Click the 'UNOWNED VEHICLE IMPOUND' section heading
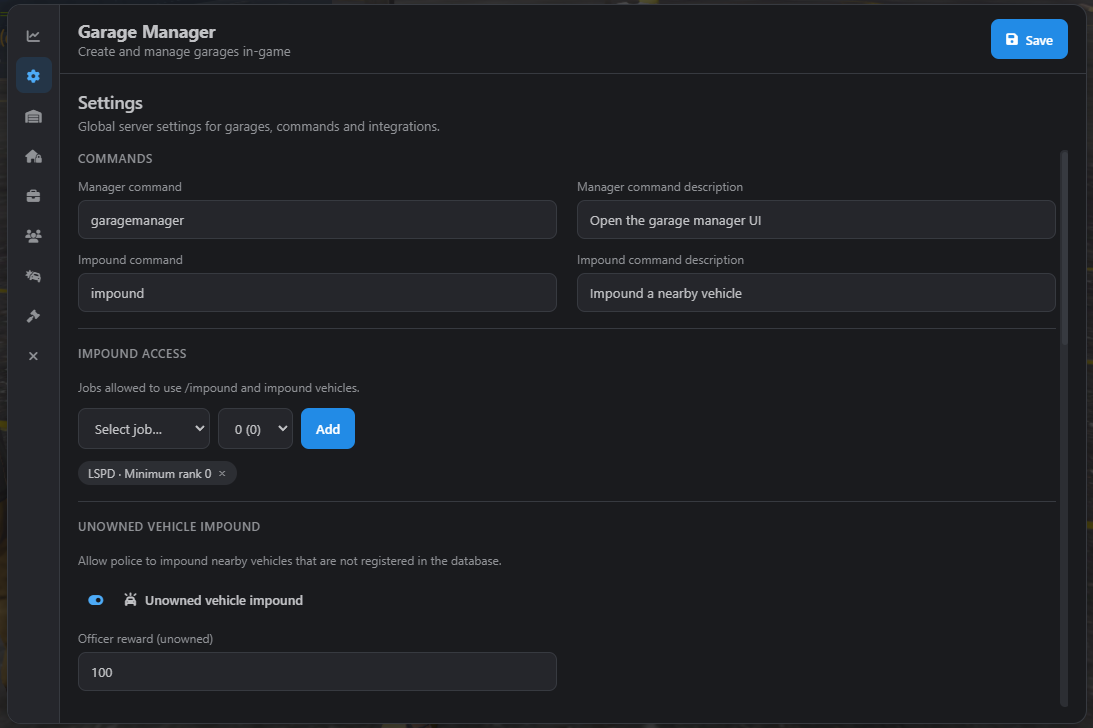The height and width of the screenshot is (728, 1093). [x=169, y=526]
